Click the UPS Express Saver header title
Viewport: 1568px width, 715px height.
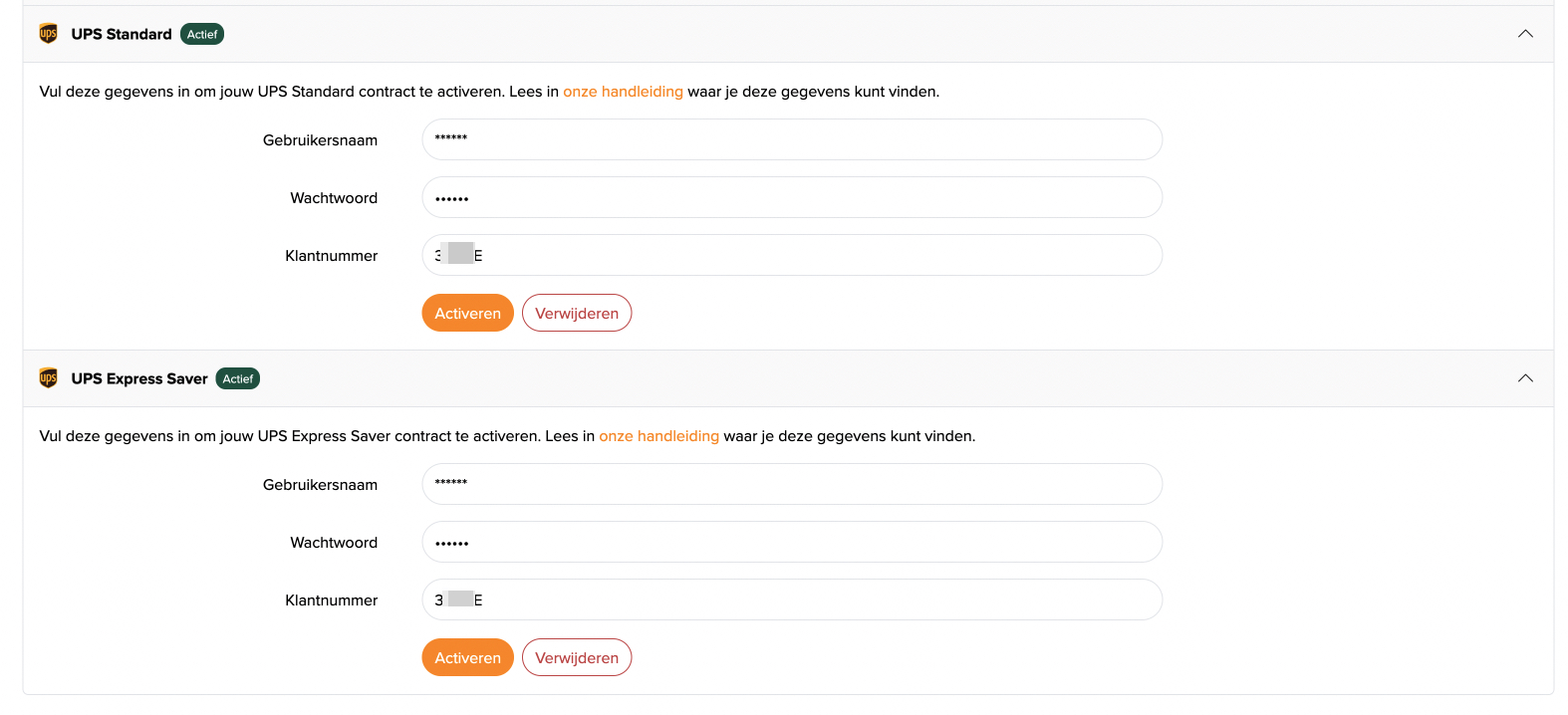click(139, 378)
